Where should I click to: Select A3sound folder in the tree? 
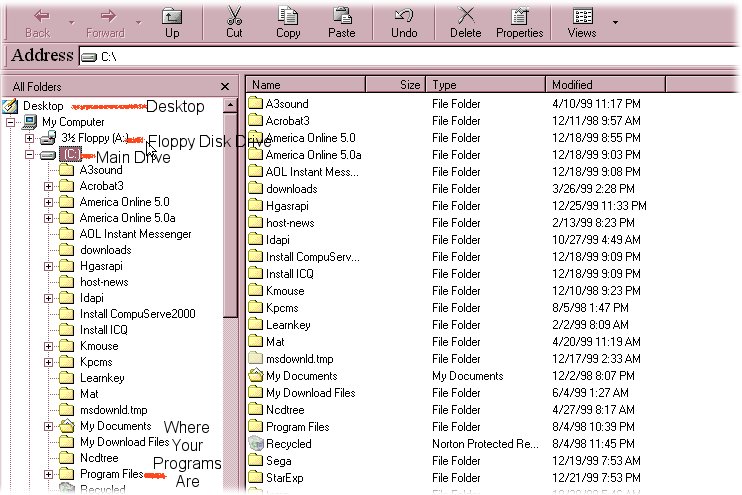(101, 170)
